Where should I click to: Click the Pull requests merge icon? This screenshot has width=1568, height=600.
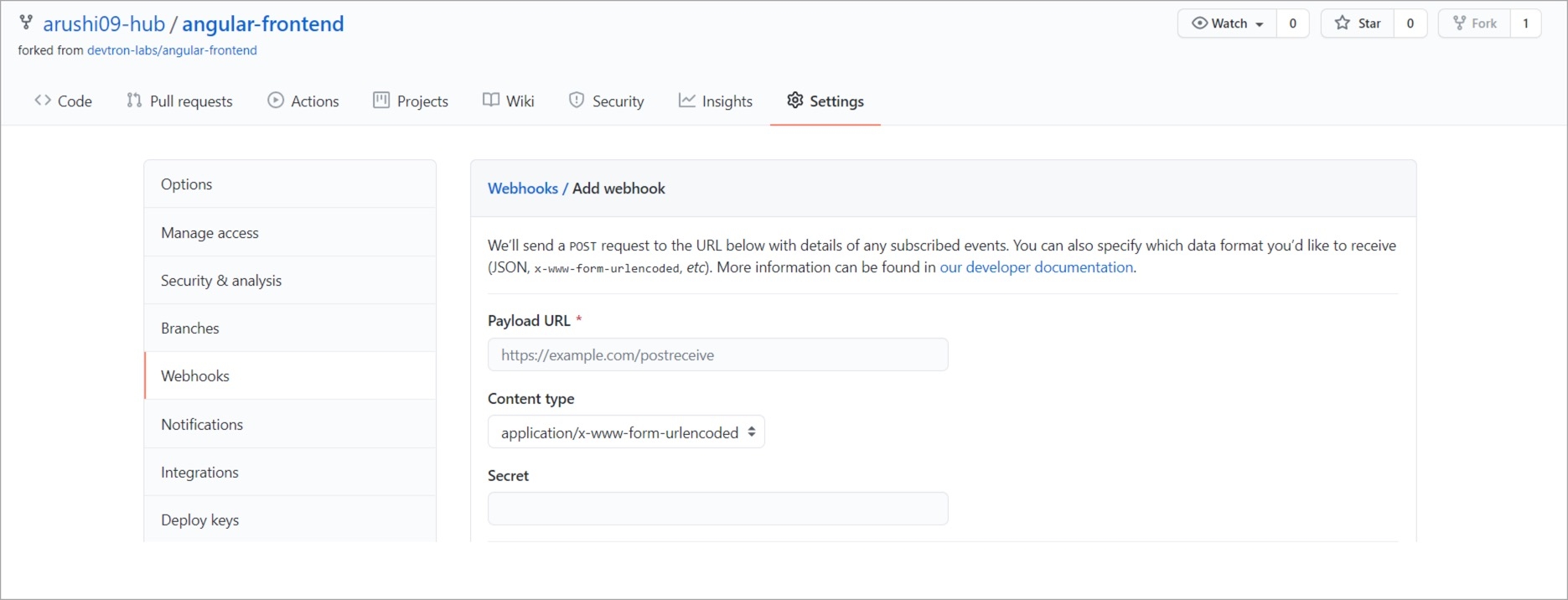click(x=134, y=101)
